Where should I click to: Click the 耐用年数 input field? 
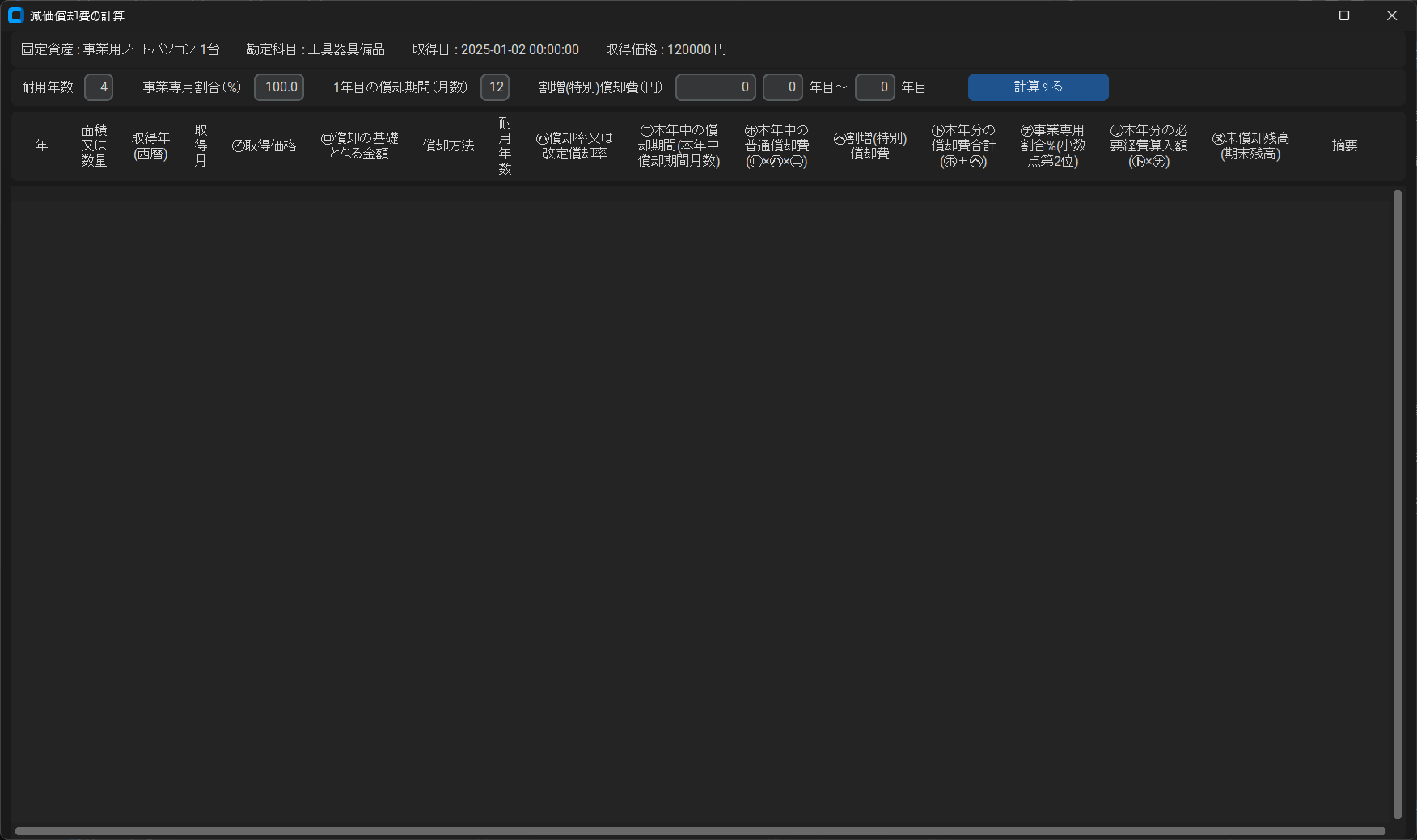pos(99,87)
